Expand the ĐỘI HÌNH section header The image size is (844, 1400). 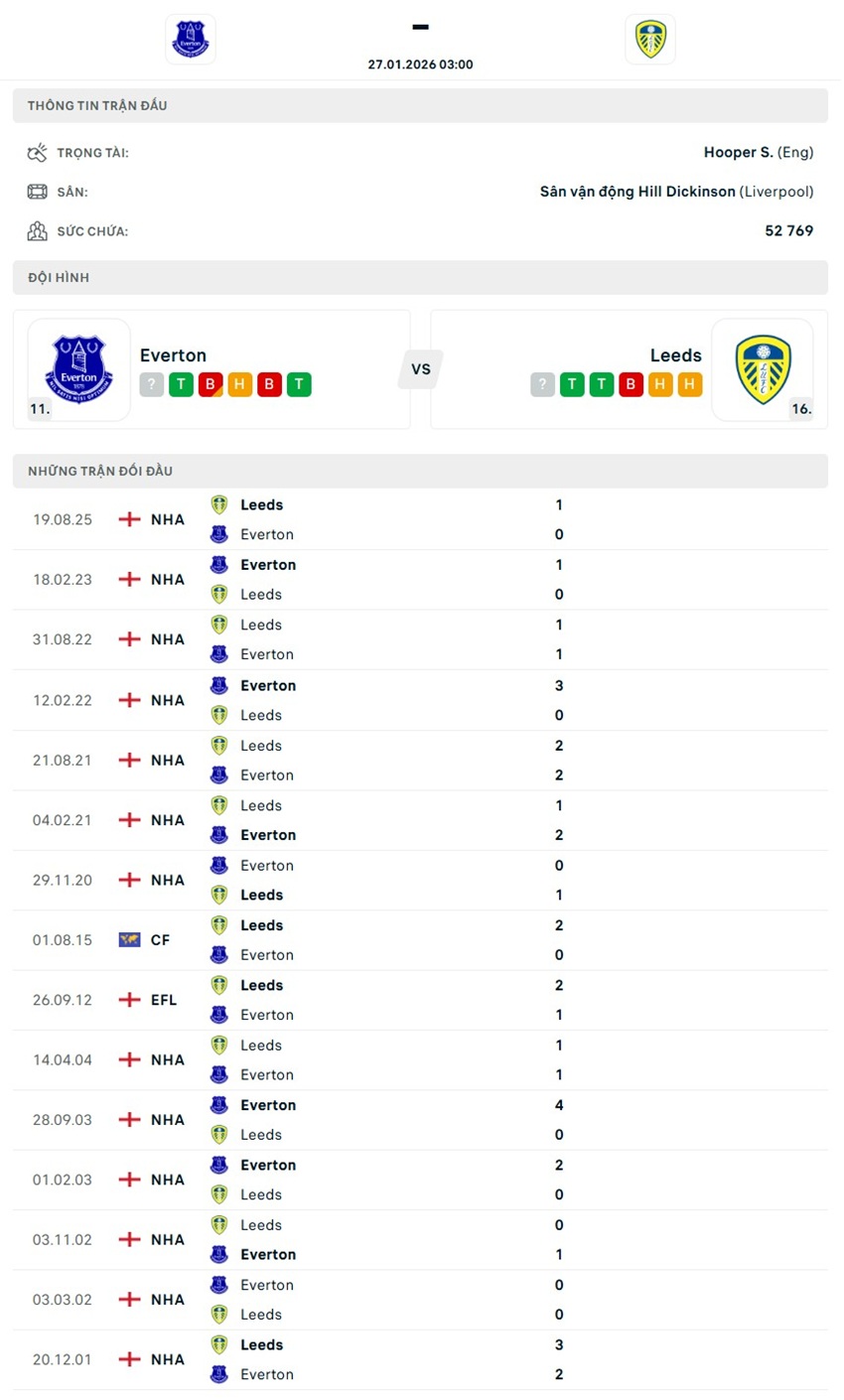pyautogui.click(x=421, y=277)
